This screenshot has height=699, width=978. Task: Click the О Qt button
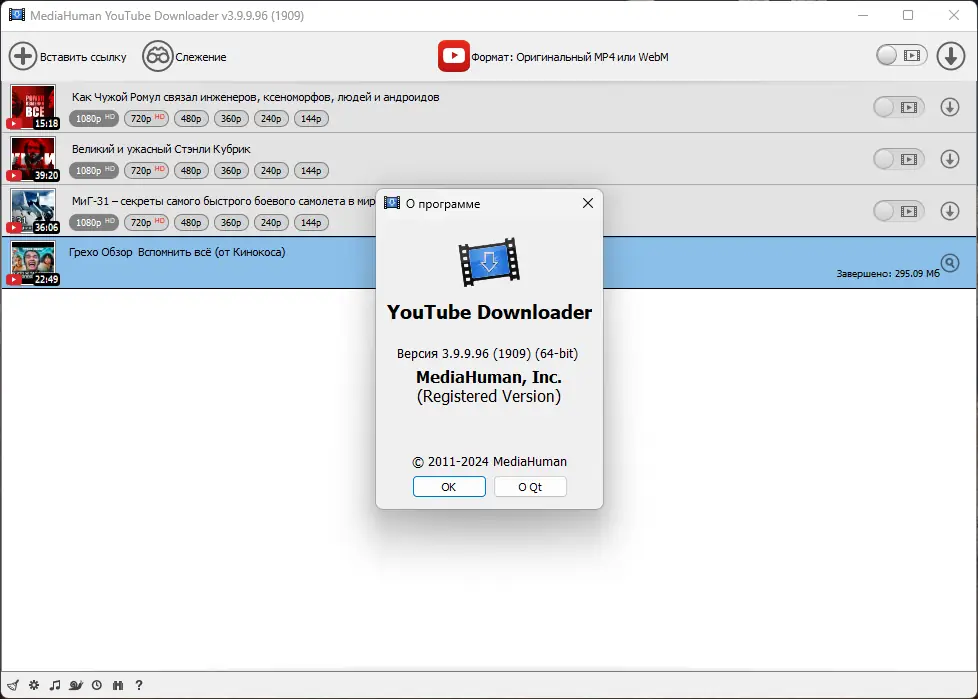pos(530,487)
